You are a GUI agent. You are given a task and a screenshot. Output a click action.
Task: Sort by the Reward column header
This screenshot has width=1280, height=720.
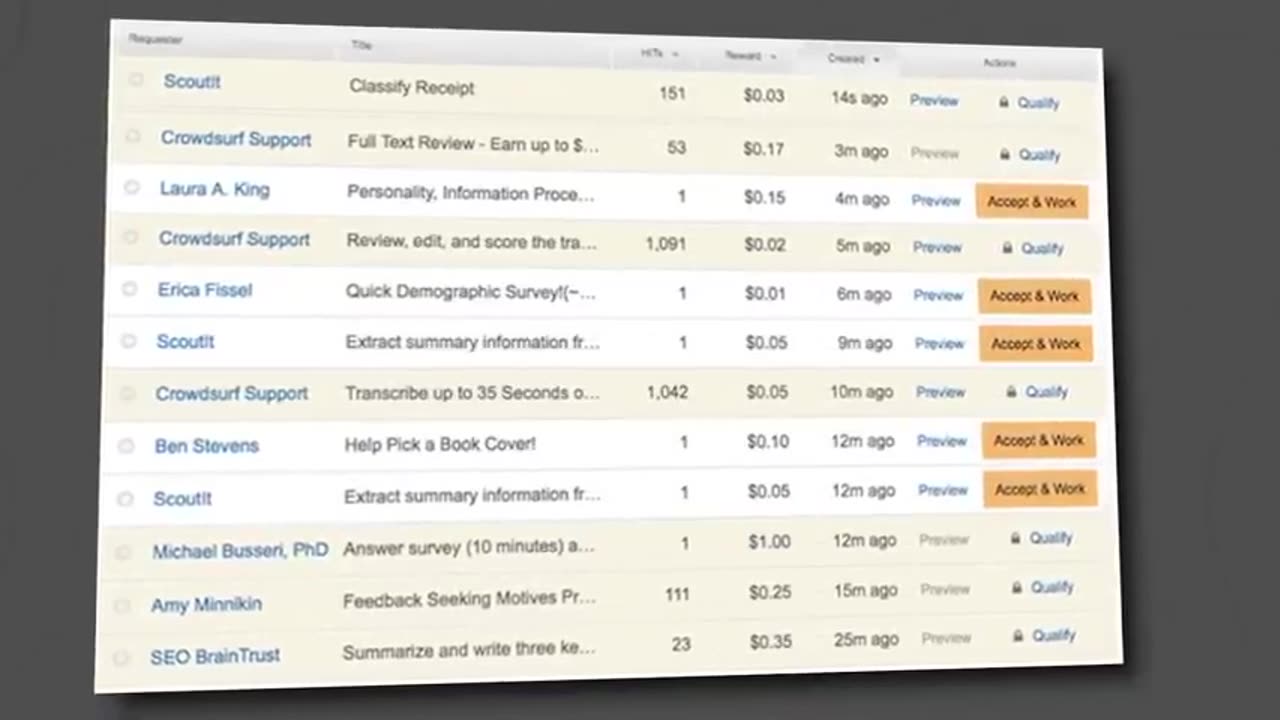[751, 56]
